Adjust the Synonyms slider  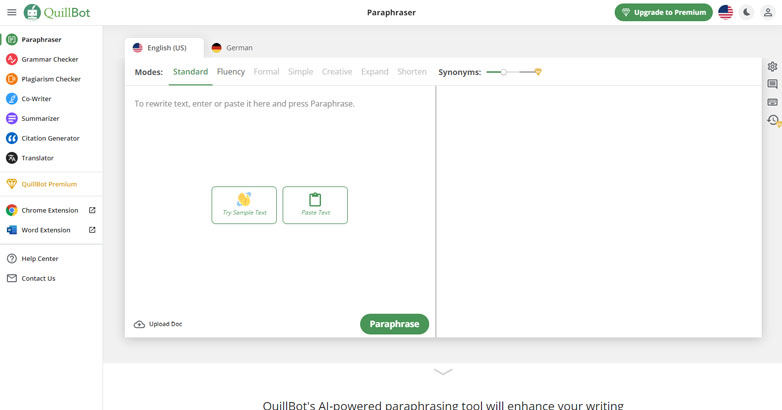tap(504, 72)
